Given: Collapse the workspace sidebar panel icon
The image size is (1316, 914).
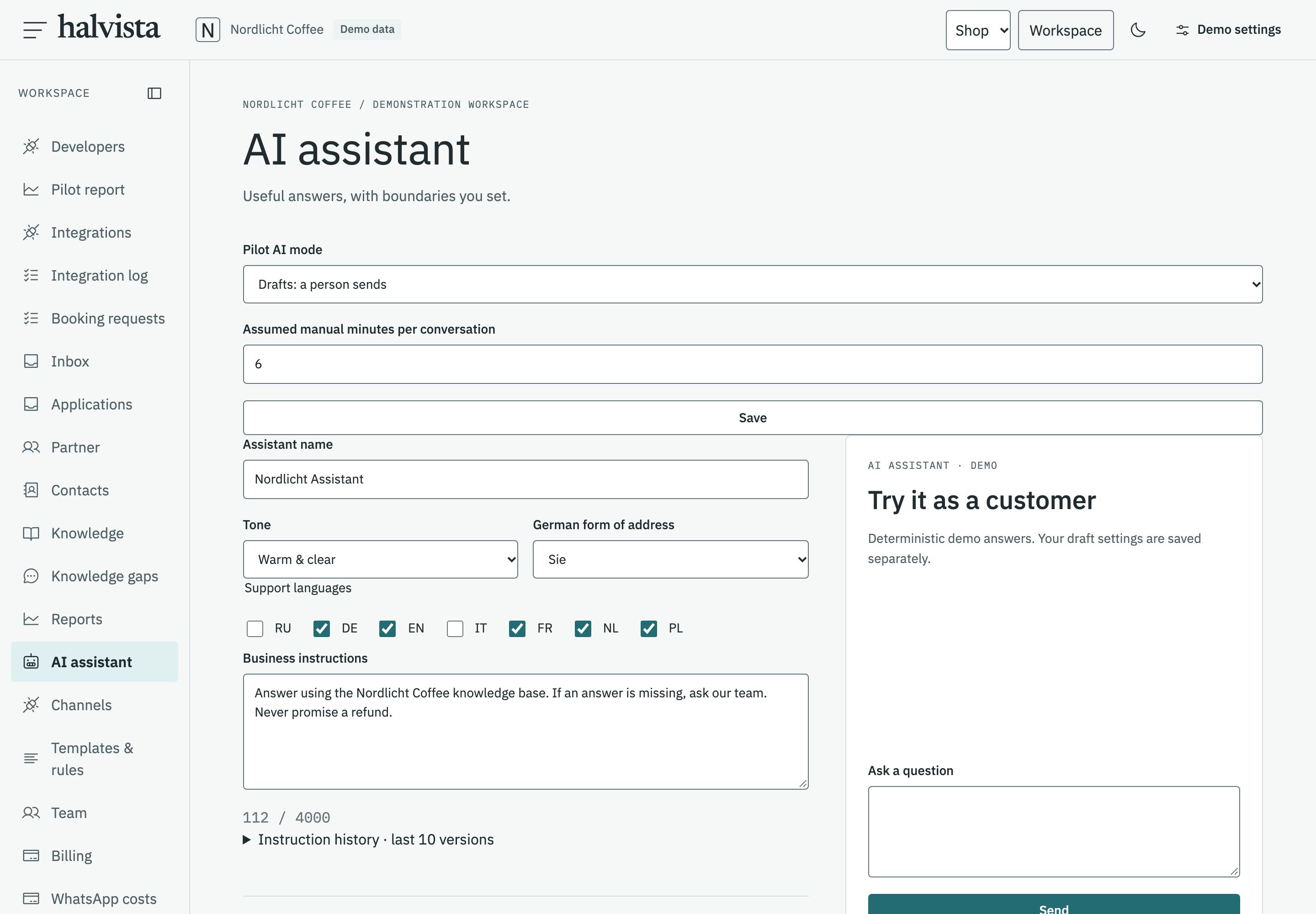Looking at the screenshot, I should [x=154, y=93].
